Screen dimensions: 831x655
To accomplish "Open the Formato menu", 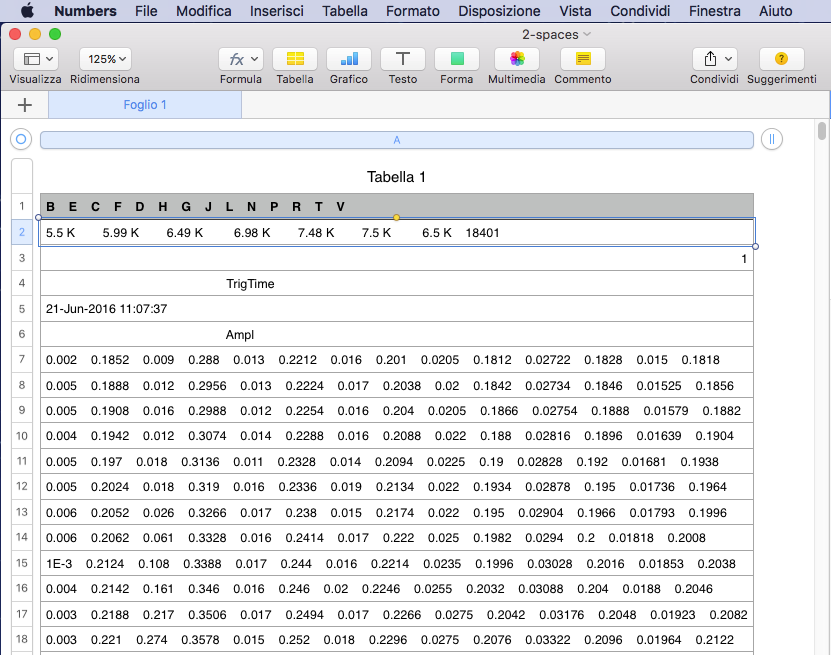I will [412, 11].
